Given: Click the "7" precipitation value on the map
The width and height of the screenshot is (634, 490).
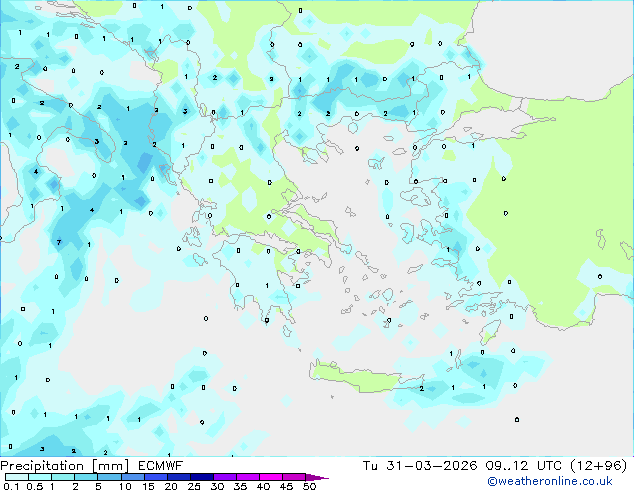Looking at the screenshot, I should (59, 243).
